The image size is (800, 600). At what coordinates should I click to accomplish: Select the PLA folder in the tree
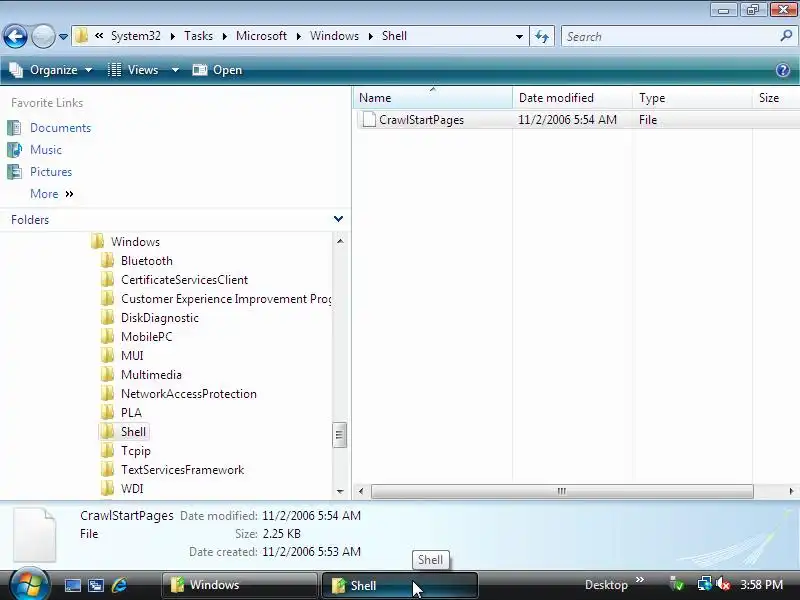[131, 413]
